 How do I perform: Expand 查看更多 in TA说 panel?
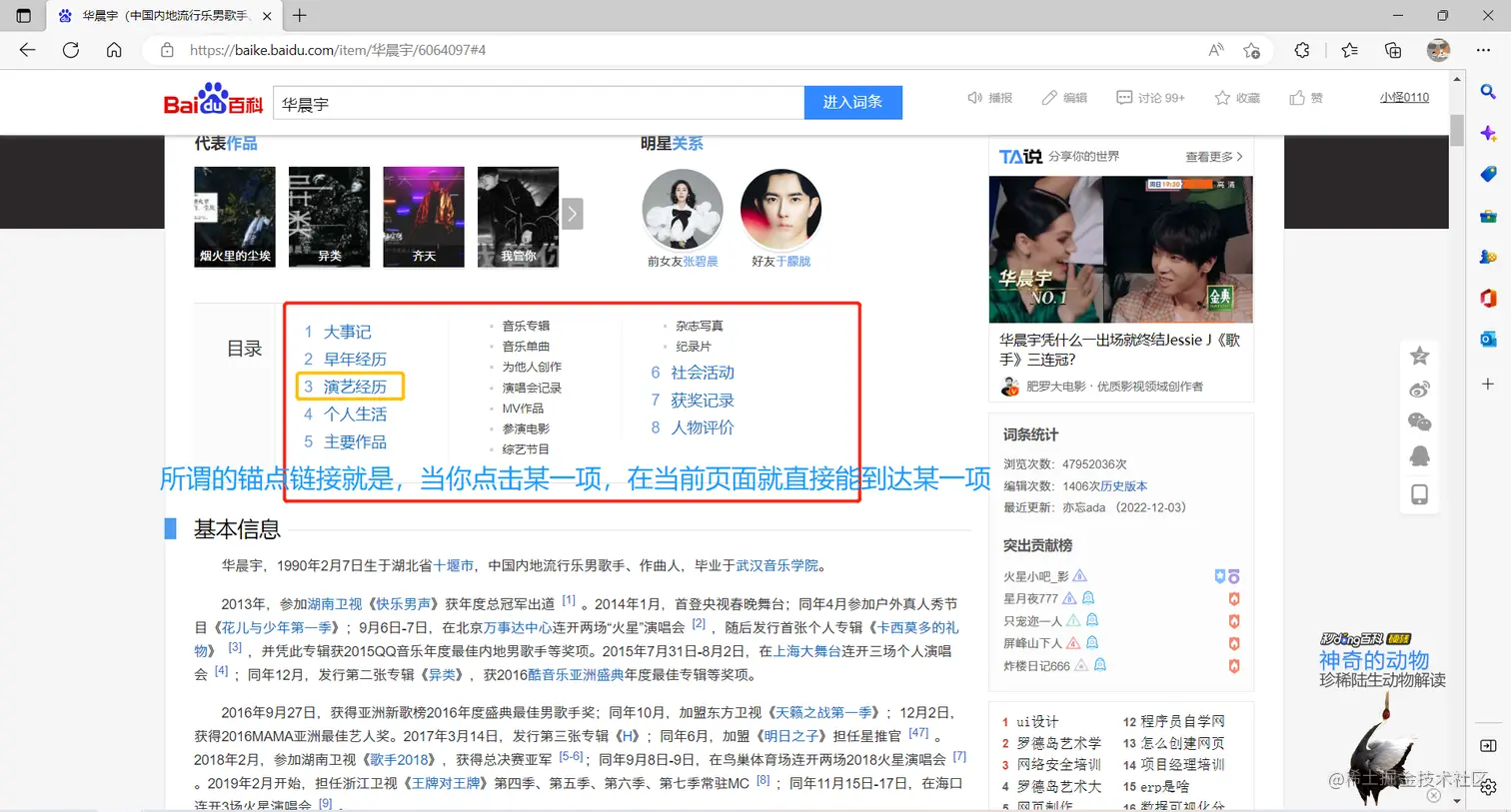pyautogui.click(x=1214, y=157)
